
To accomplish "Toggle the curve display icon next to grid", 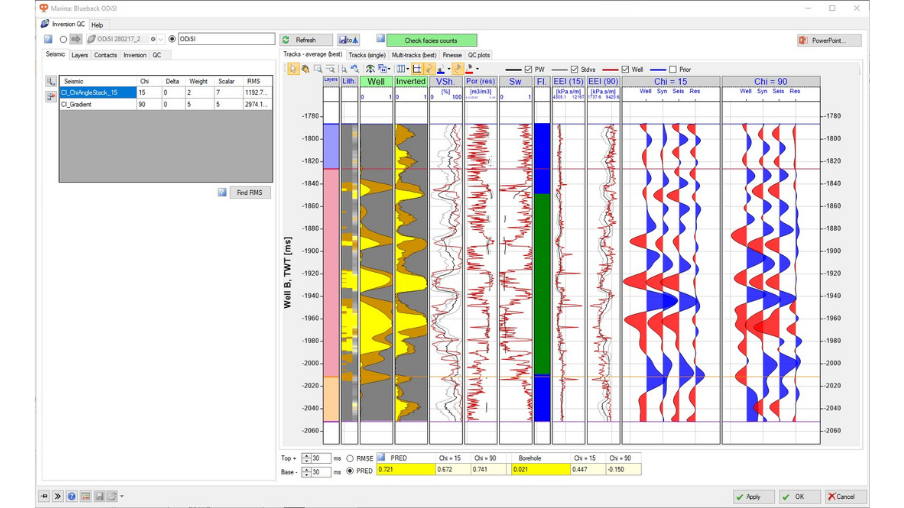I will click(x=429, y=69).
